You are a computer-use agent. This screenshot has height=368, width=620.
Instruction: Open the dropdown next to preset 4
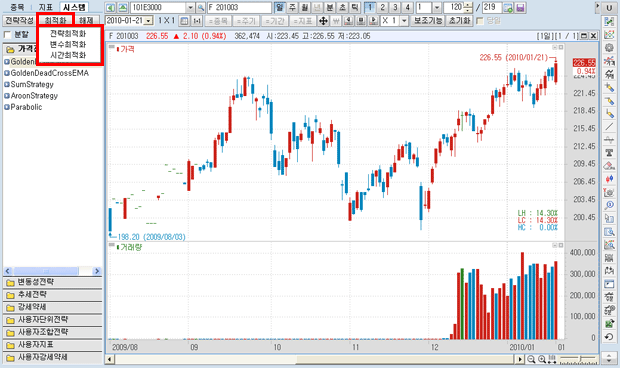click(437, 8)
